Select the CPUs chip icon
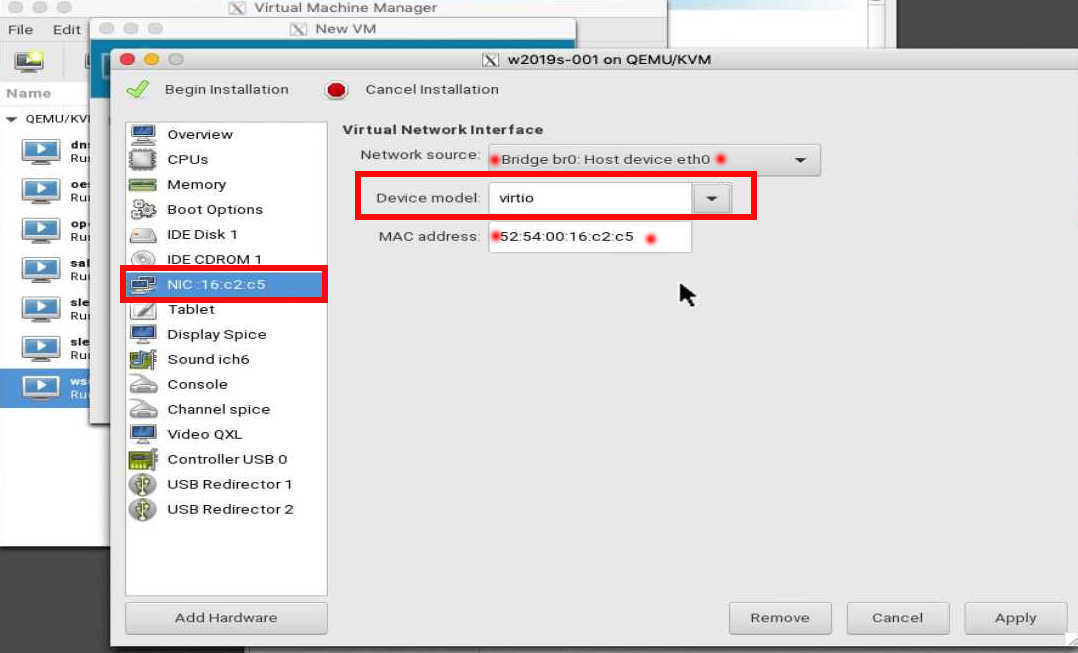The height and width of the screenshot is (653, 1078). (x=143, y=159)
